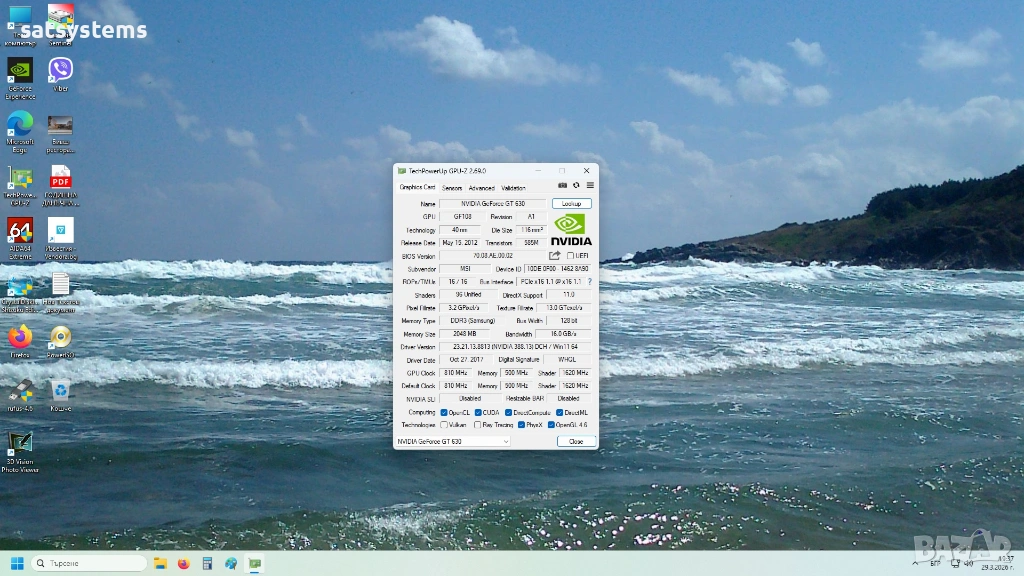Image resolution: width=1024 pixels, height=576 pixels.
Task: Open the AIDA64 Extreme desktop icon
Action: click(x=19, y=231)
